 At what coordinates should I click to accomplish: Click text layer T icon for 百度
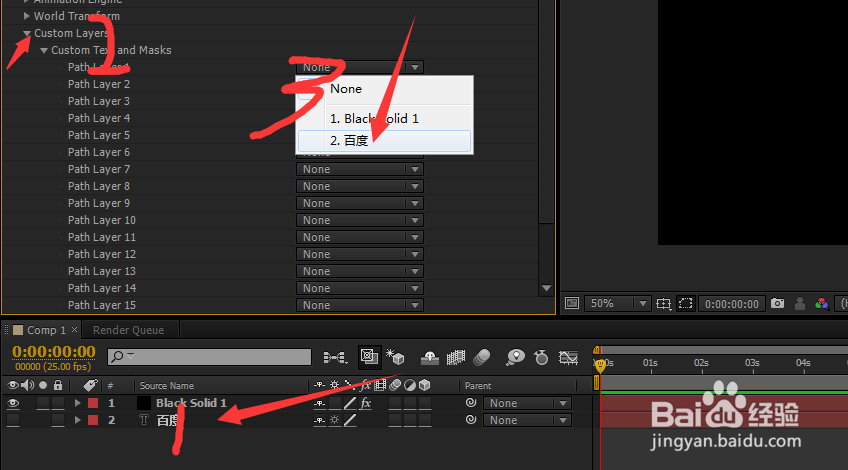point(143,420)
